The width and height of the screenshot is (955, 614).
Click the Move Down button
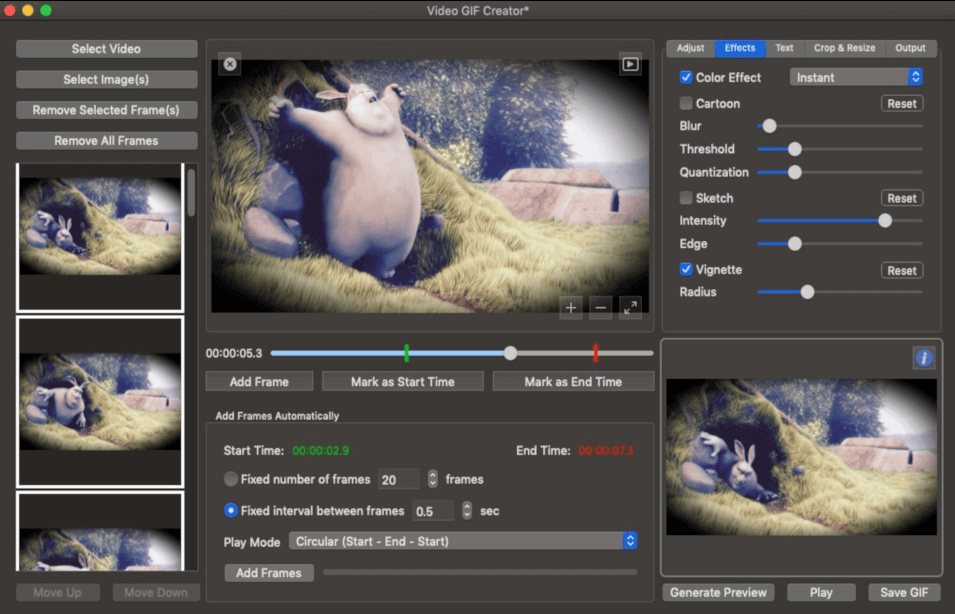click(156, 592)
